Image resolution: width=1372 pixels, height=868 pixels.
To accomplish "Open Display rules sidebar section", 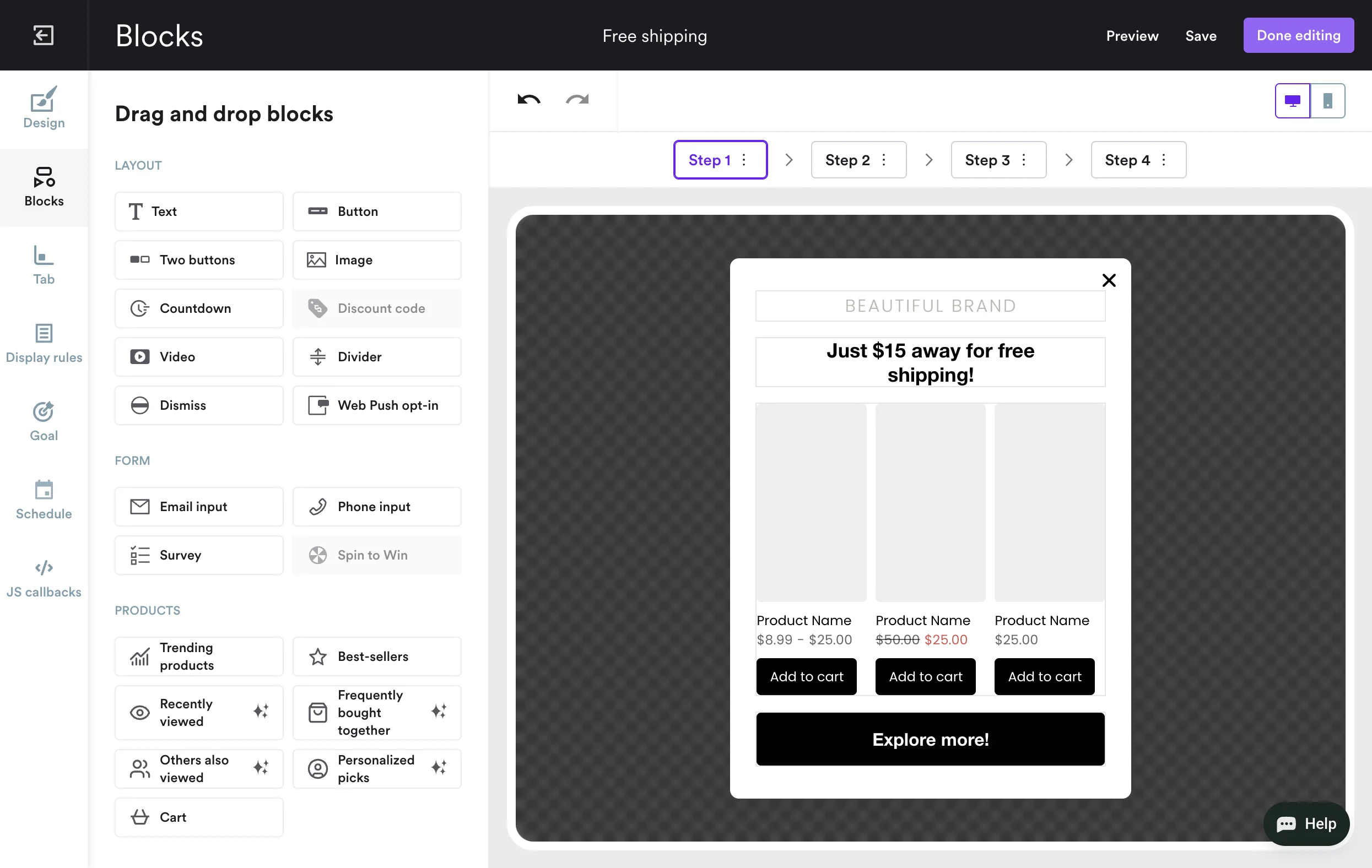I will pos(44,344).
